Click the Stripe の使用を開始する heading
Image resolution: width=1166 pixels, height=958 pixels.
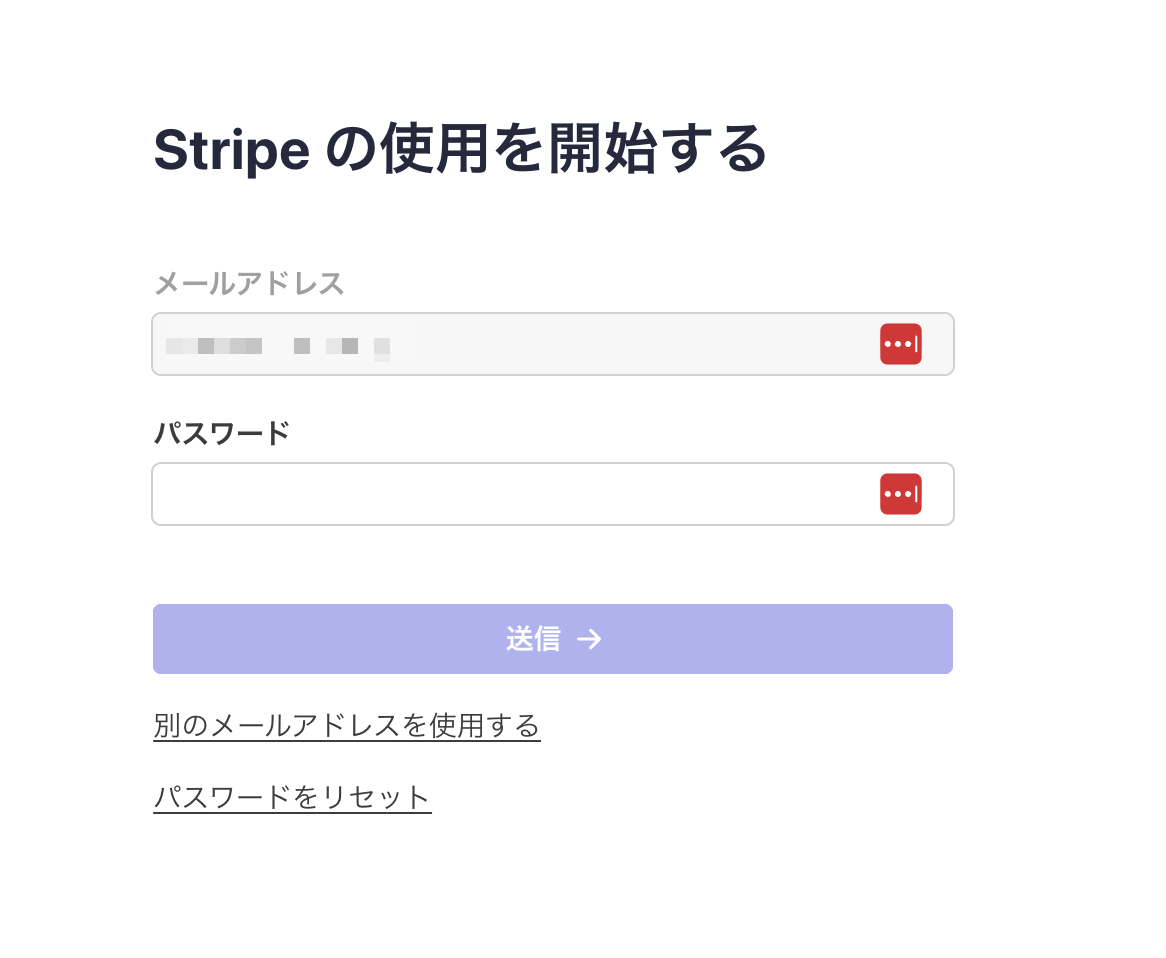[x=460, y=150]
